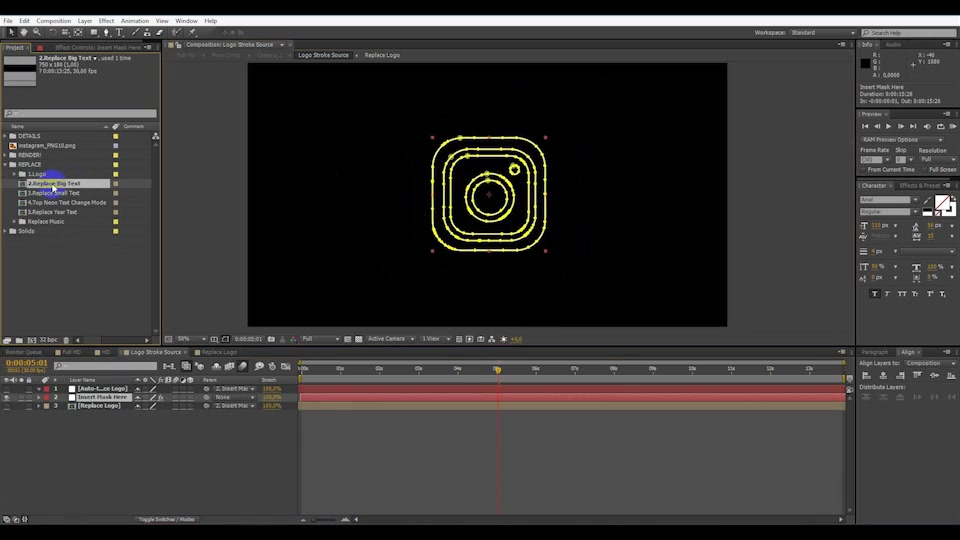Select the Type tool in toolbar
The height and width of the screenshot is (540, 960).
pos(119,32)
